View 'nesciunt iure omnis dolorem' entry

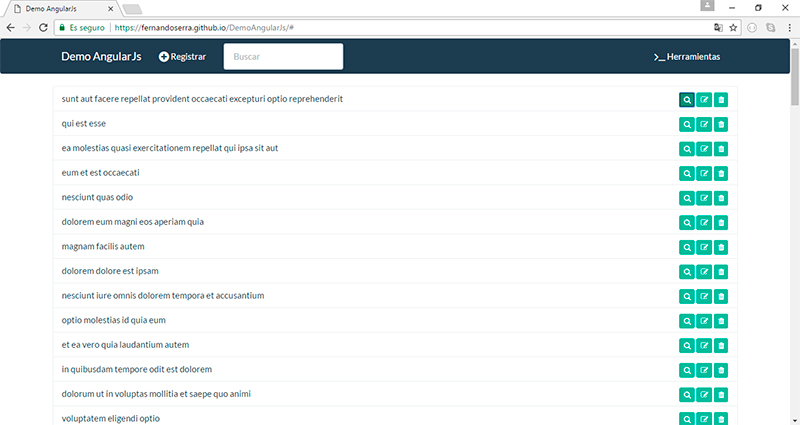point(687,296)
